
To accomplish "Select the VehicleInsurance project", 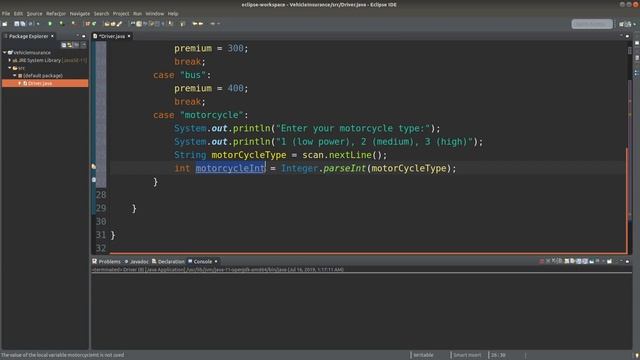I will coord(32,53).
